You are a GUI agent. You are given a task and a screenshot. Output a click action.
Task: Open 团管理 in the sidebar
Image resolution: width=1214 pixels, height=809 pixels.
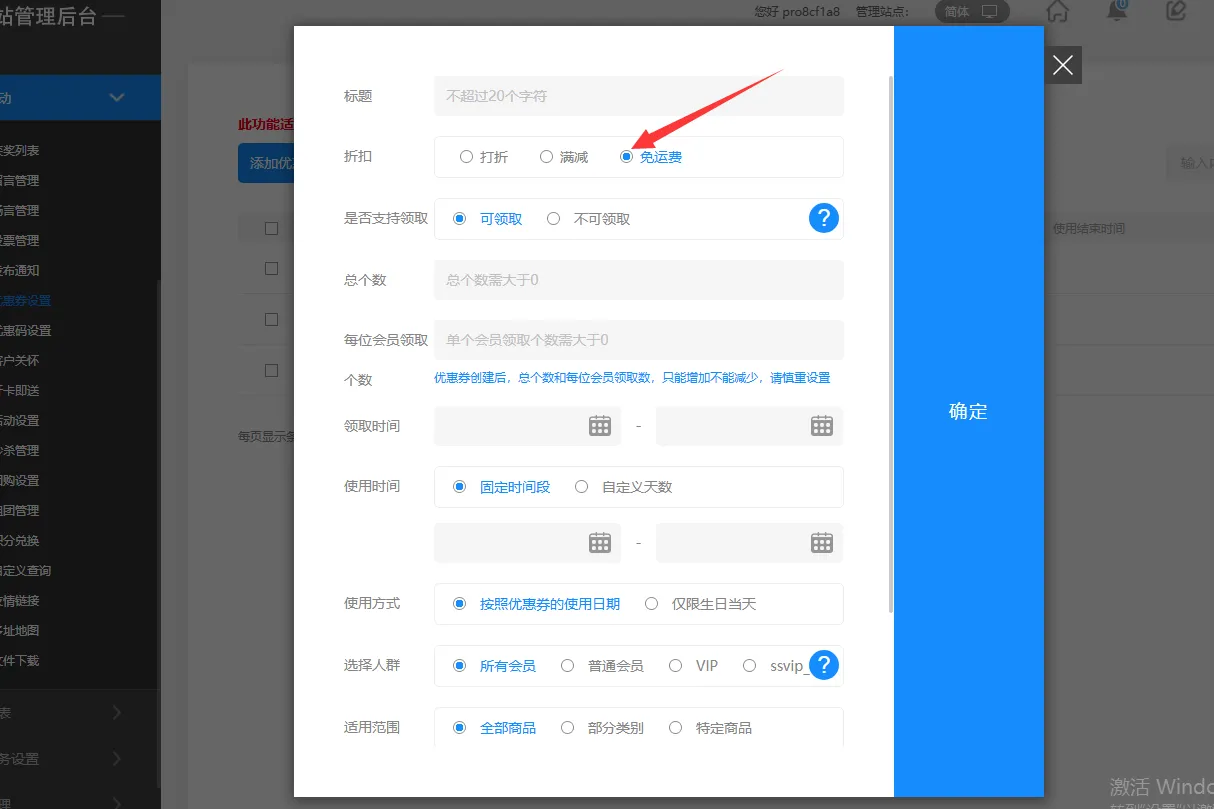pyautogui.click(x=20, y=511)
